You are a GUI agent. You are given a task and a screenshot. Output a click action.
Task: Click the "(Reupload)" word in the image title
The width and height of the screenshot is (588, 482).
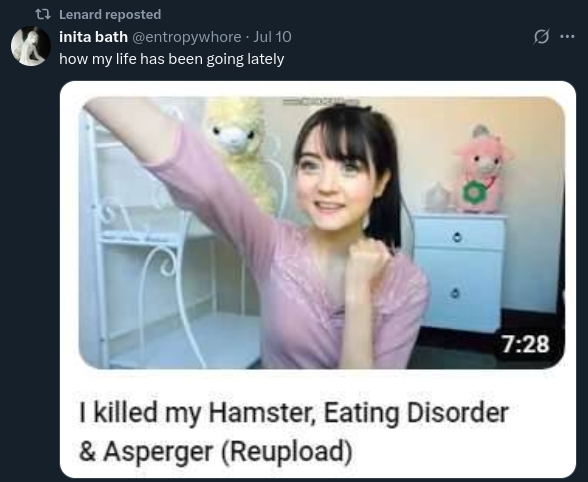click(x=287, y=451)
